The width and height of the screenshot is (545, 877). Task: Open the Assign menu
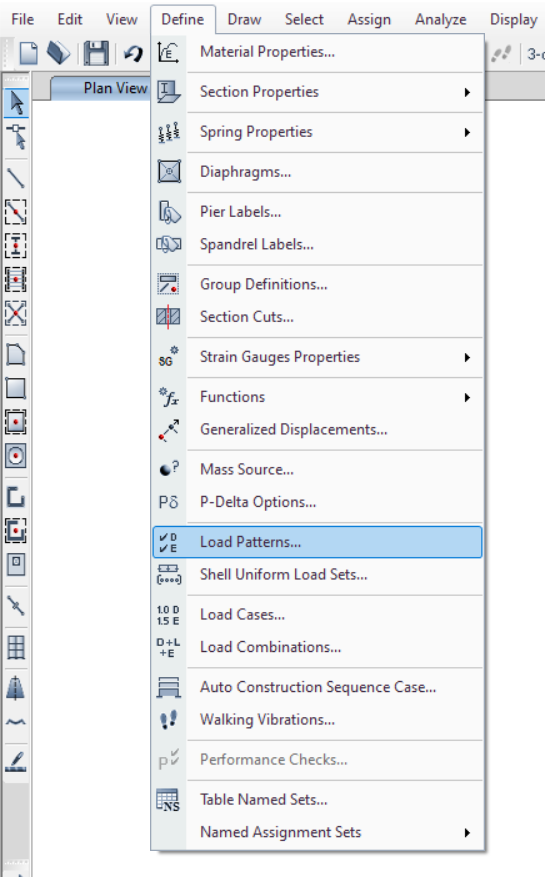(369, 20)
